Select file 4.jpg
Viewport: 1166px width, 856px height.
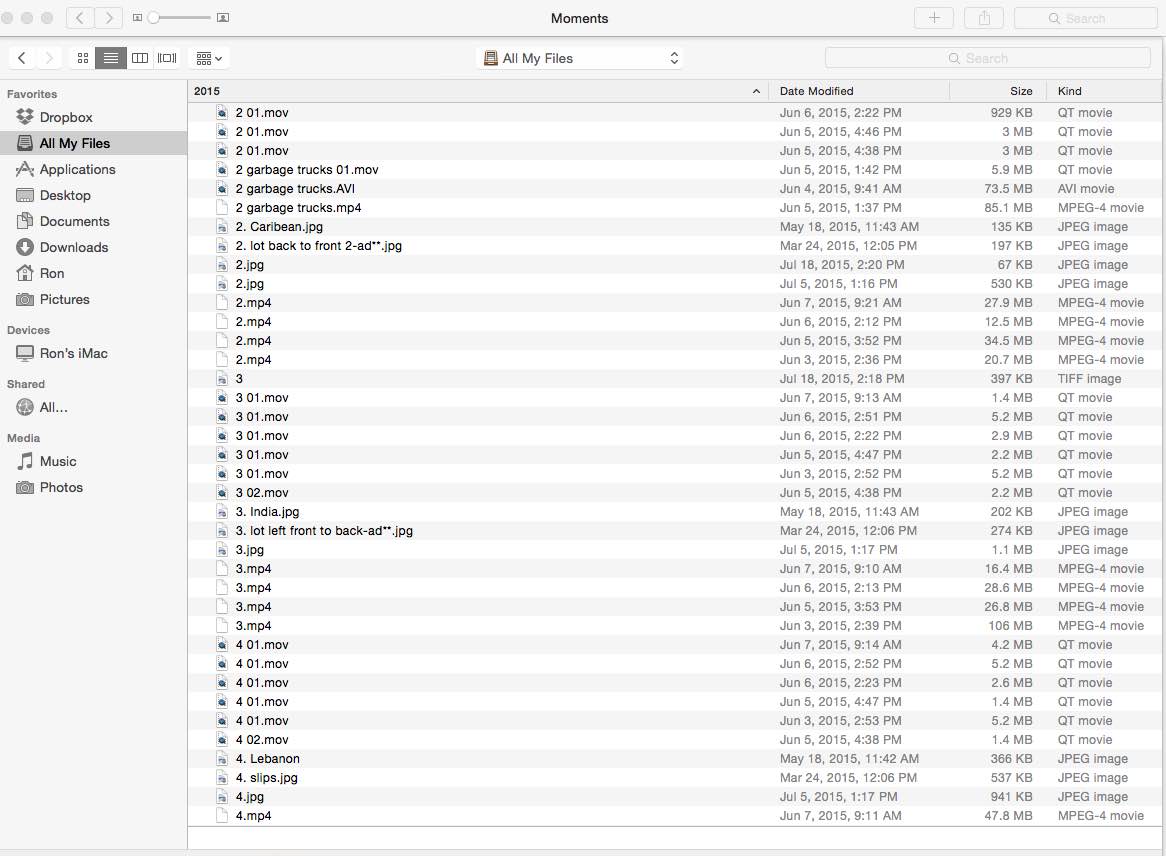point(674,797)
